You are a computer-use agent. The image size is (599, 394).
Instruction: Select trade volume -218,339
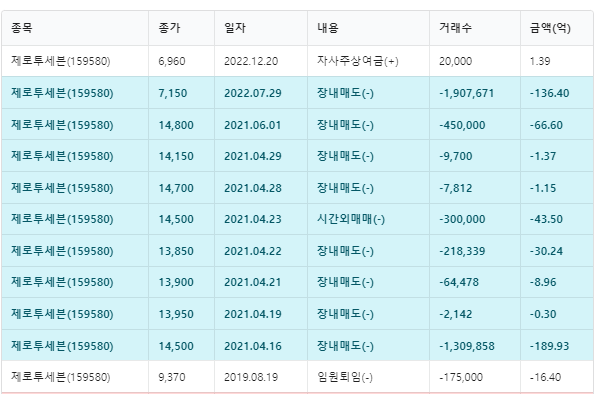(462, 251)
